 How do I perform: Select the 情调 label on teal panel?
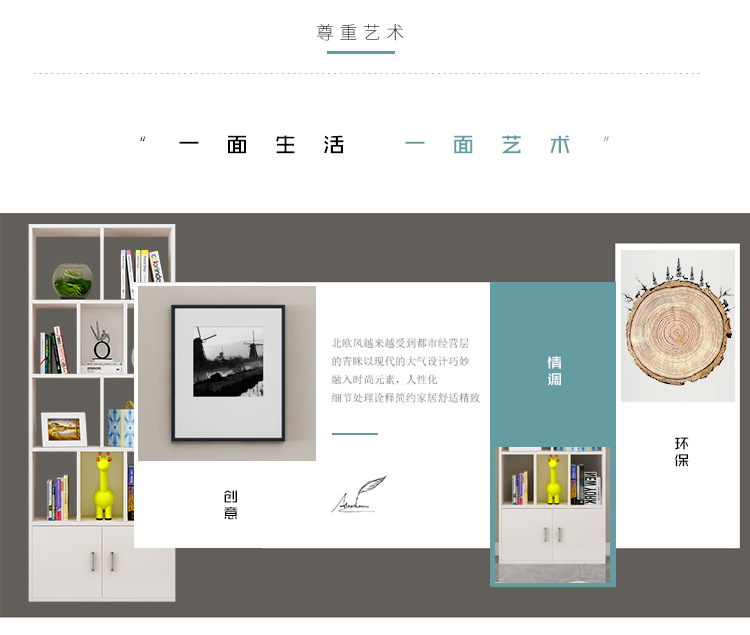click(x=554, y=371)
